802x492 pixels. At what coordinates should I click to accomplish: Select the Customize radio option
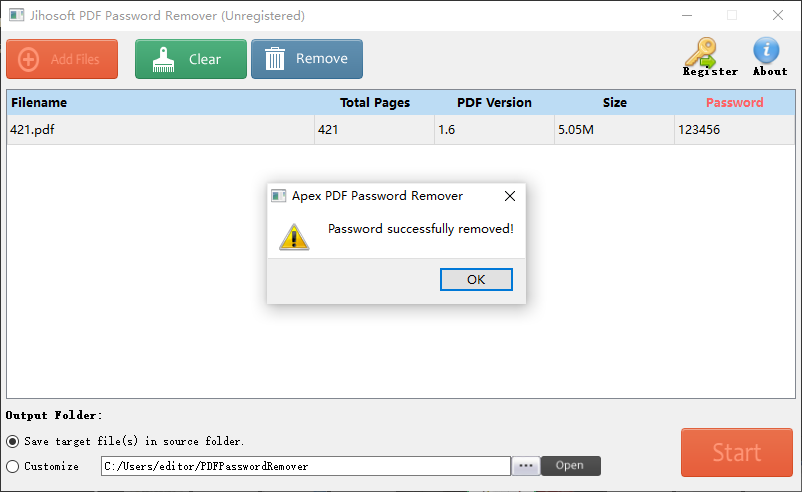tap(13, 466)
